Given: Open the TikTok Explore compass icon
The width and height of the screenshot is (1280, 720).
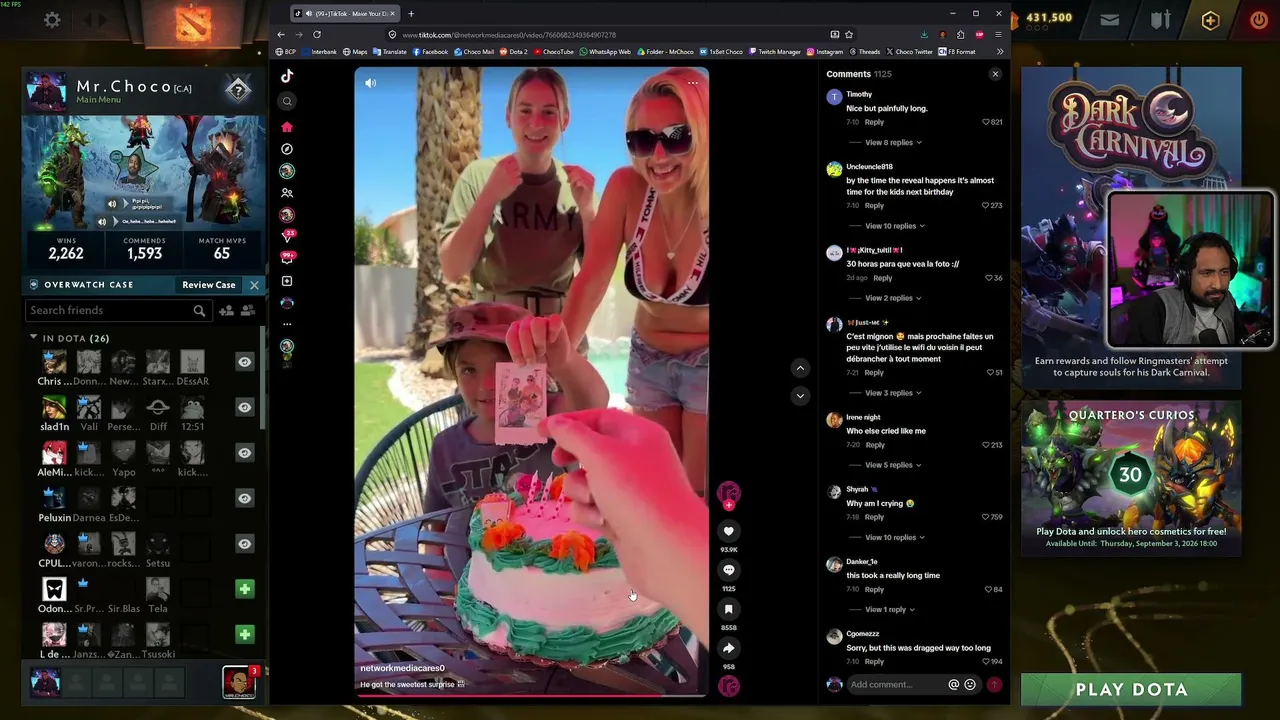Looking at the screenshot, I should (x=287, y=149).
